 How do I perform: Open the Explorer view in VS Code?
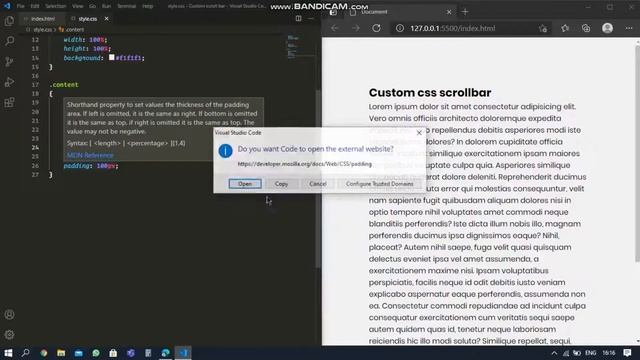pyautogui.click(x=9, y=21)
